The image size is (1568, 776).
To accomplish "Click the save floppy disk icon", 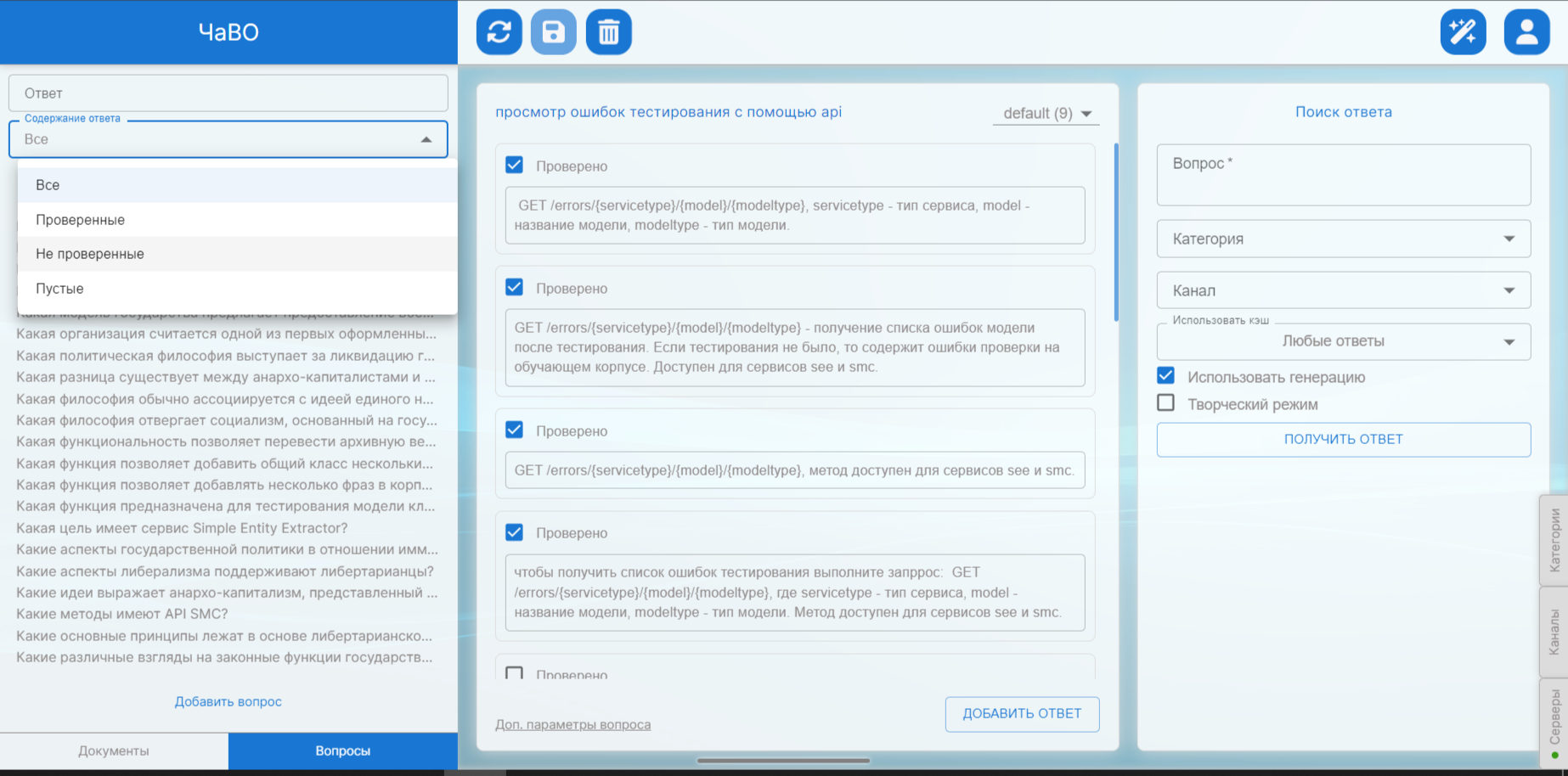I will (553, 32).
